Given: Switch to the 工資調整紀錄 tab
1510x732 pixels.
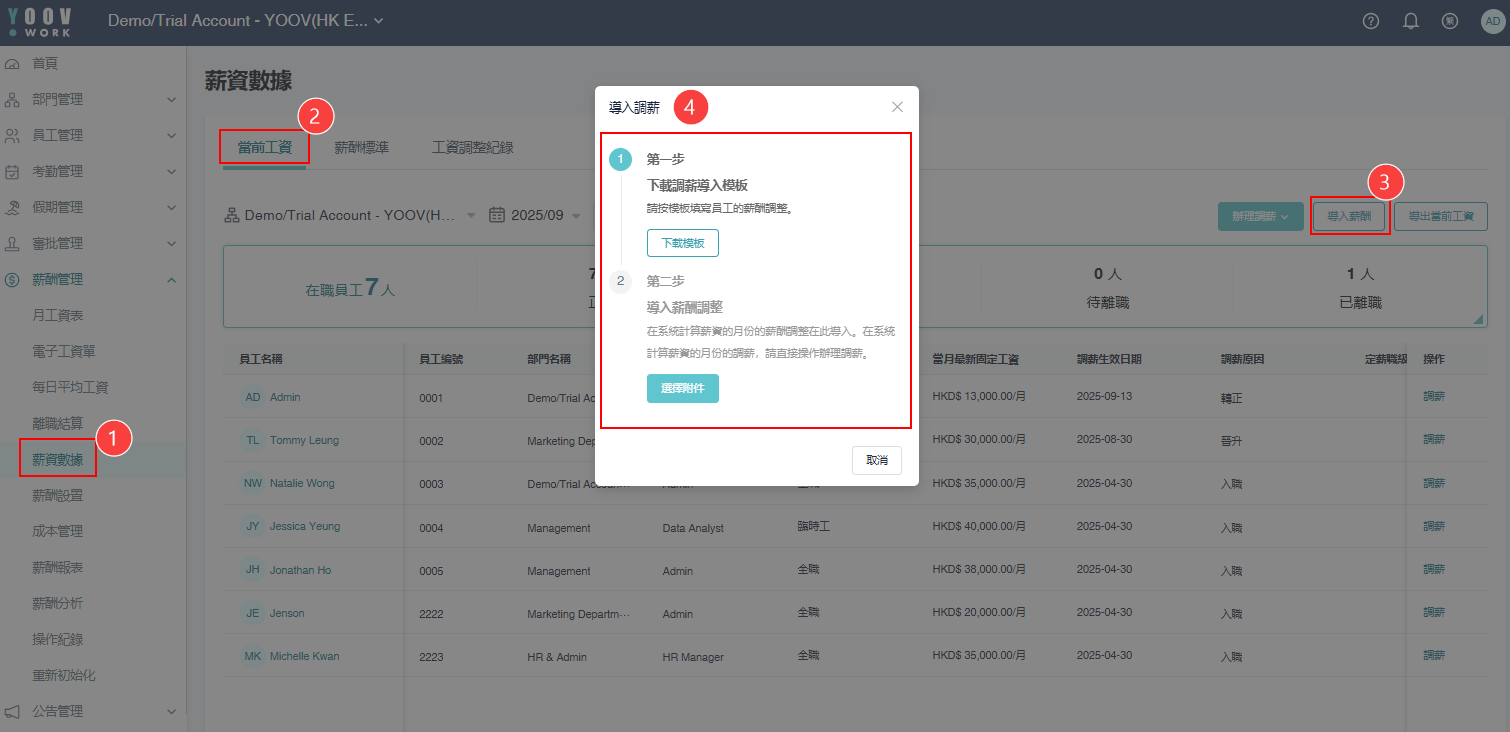Looking at the screenshot, I should coord(472,148).
